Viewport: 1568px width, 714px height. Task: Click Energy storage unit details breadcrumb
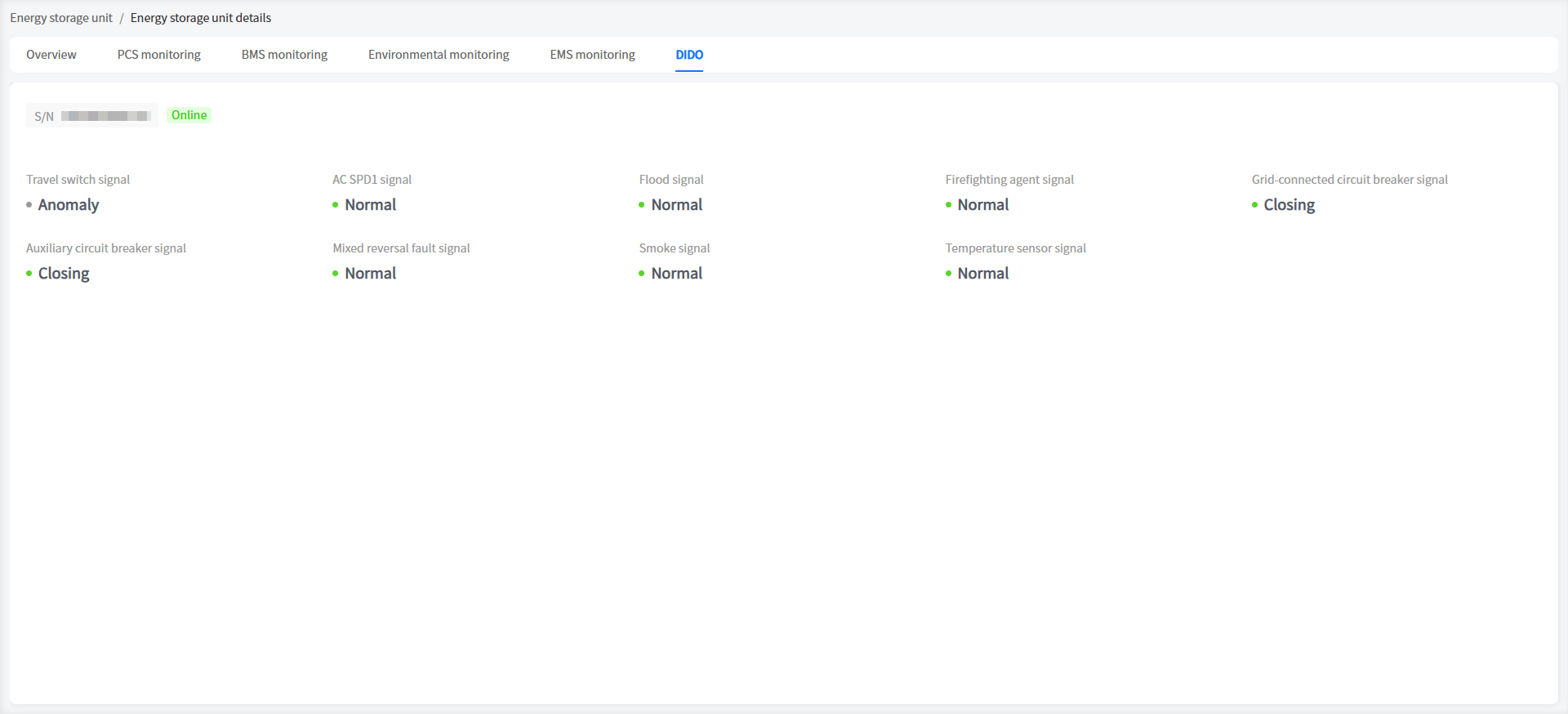200,18
